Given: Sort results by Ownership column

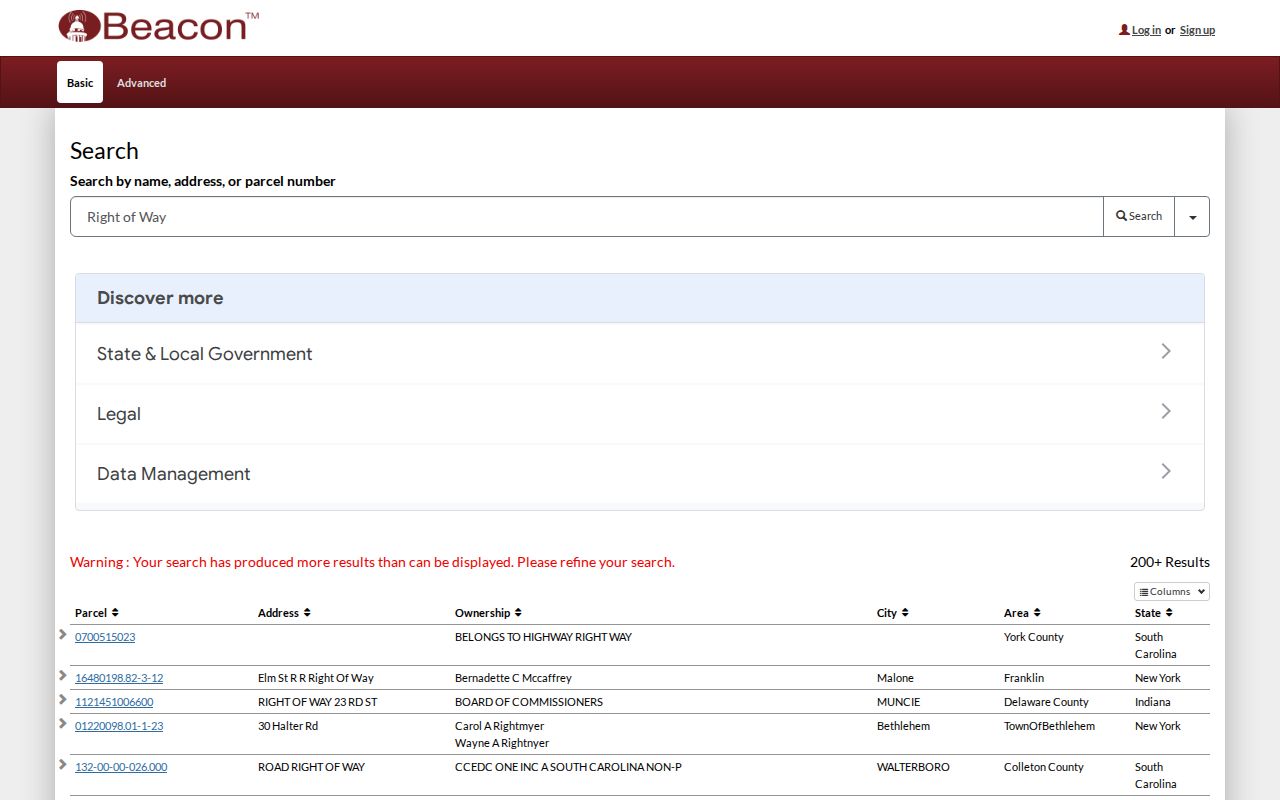Looking at the screenshot, I should pyautogui.click(x=488, y=613).
